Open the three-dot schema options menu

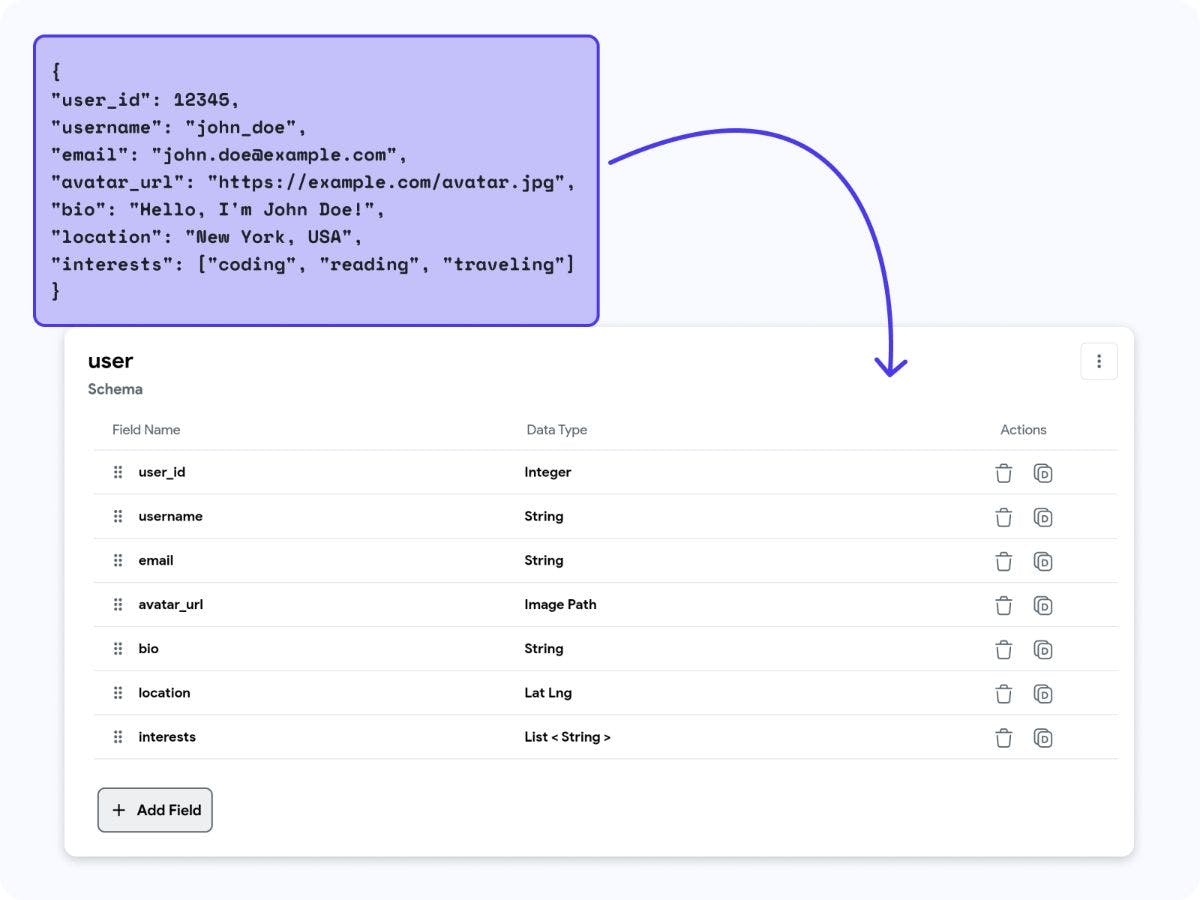coord(1099,361)
